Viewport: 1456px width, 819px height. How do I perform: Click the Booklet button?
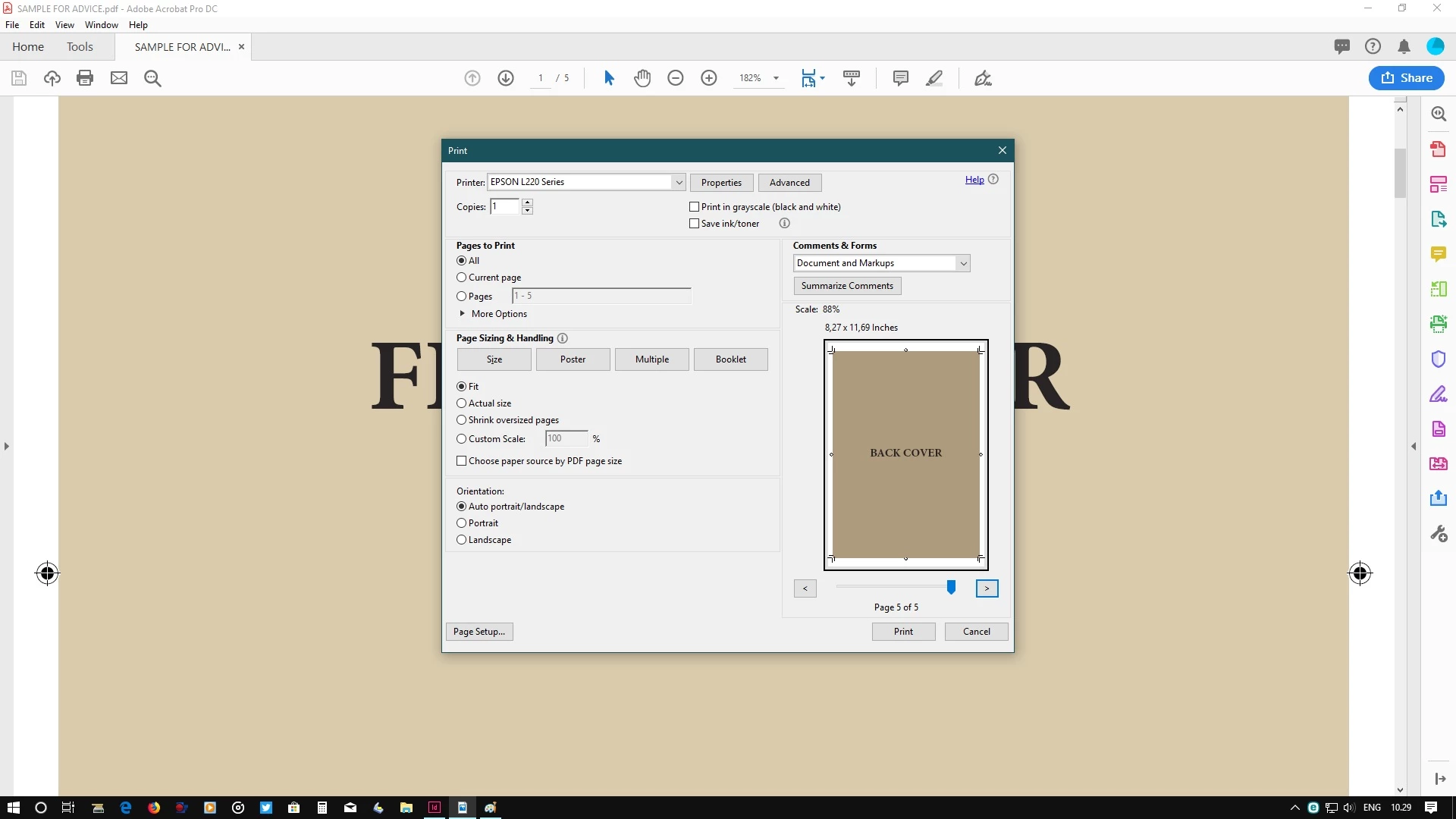pyautogui.click(x=730, y=359)
